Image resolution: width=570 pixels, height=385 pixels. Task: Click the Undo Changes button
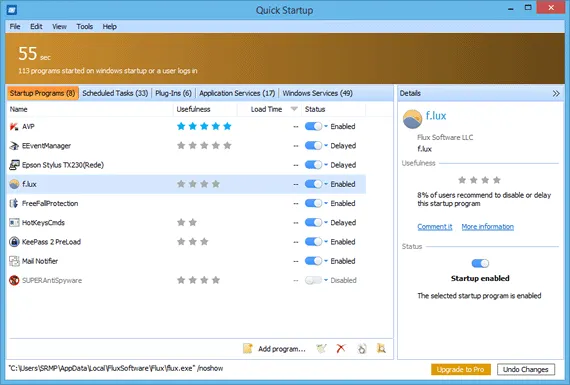tap(526, 369)
